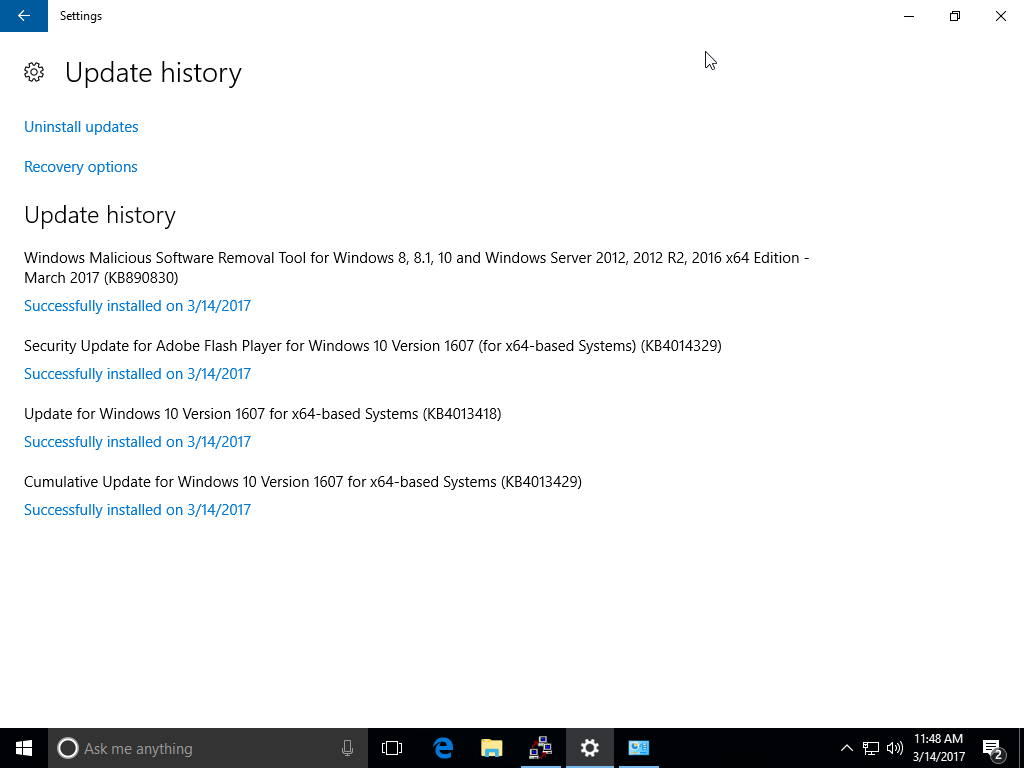Open volume control tray icon
The width and height of the screenshot is (1024, 768).
click(x=895, y=748)
